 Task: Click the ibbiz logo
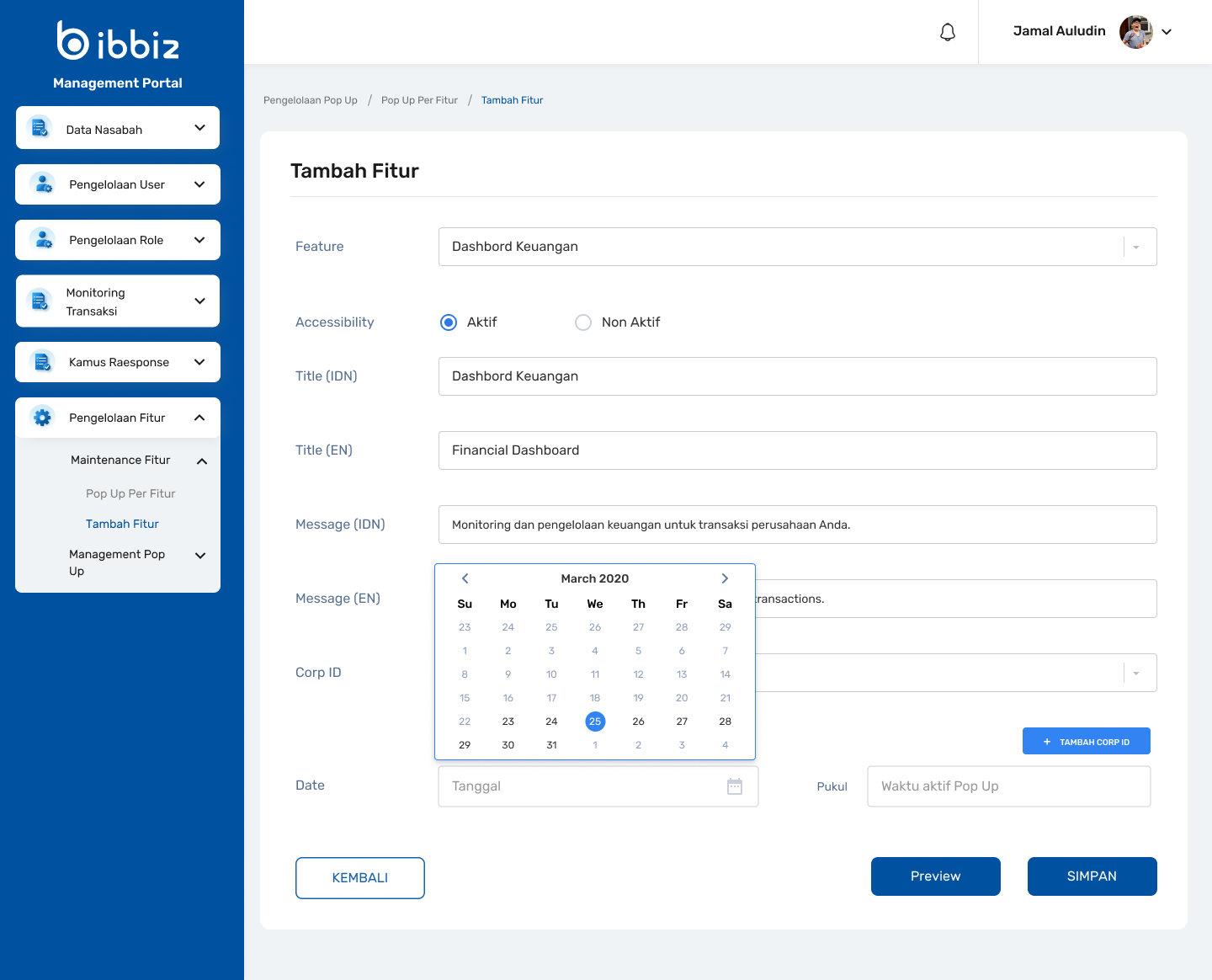pos(118,40)
